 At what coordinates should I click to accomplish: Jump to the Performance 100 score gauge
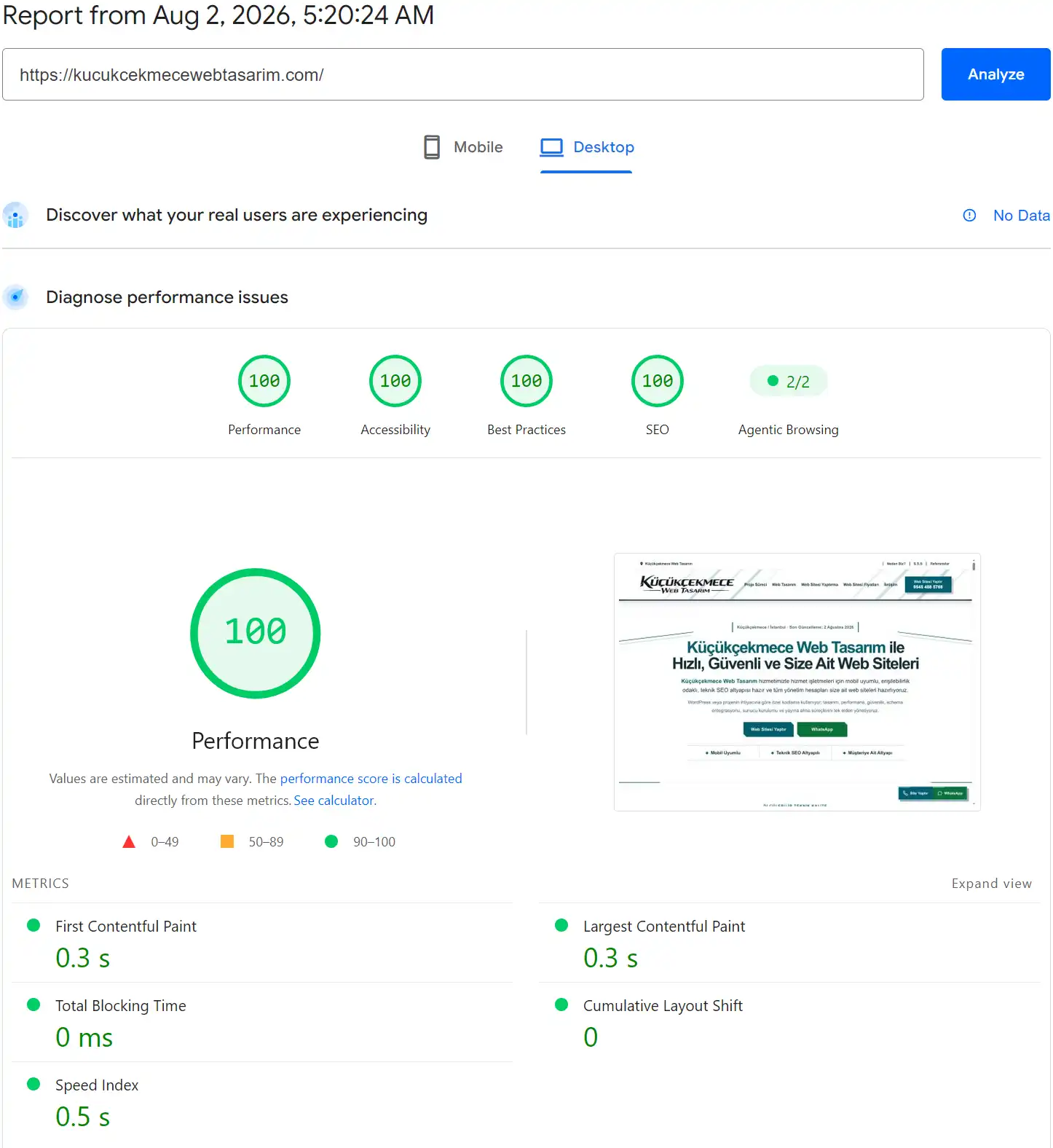[x=264, y=381]
